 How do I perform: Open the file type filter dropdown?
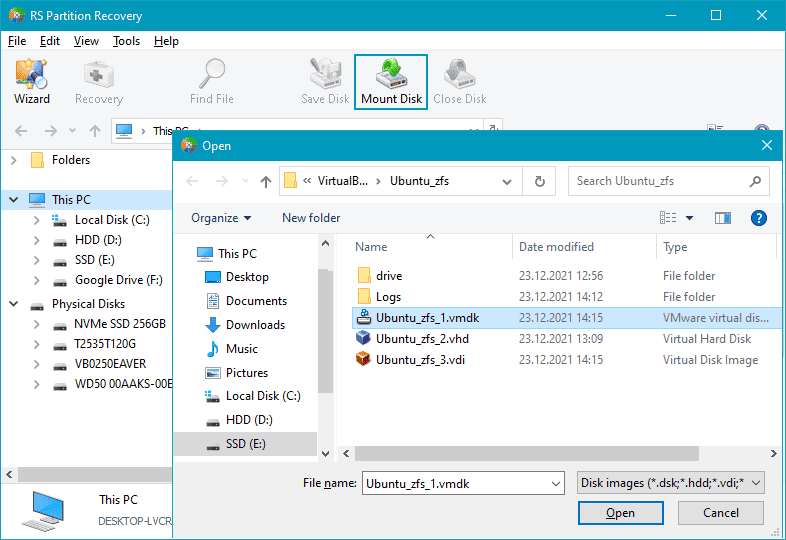[756, 483]
